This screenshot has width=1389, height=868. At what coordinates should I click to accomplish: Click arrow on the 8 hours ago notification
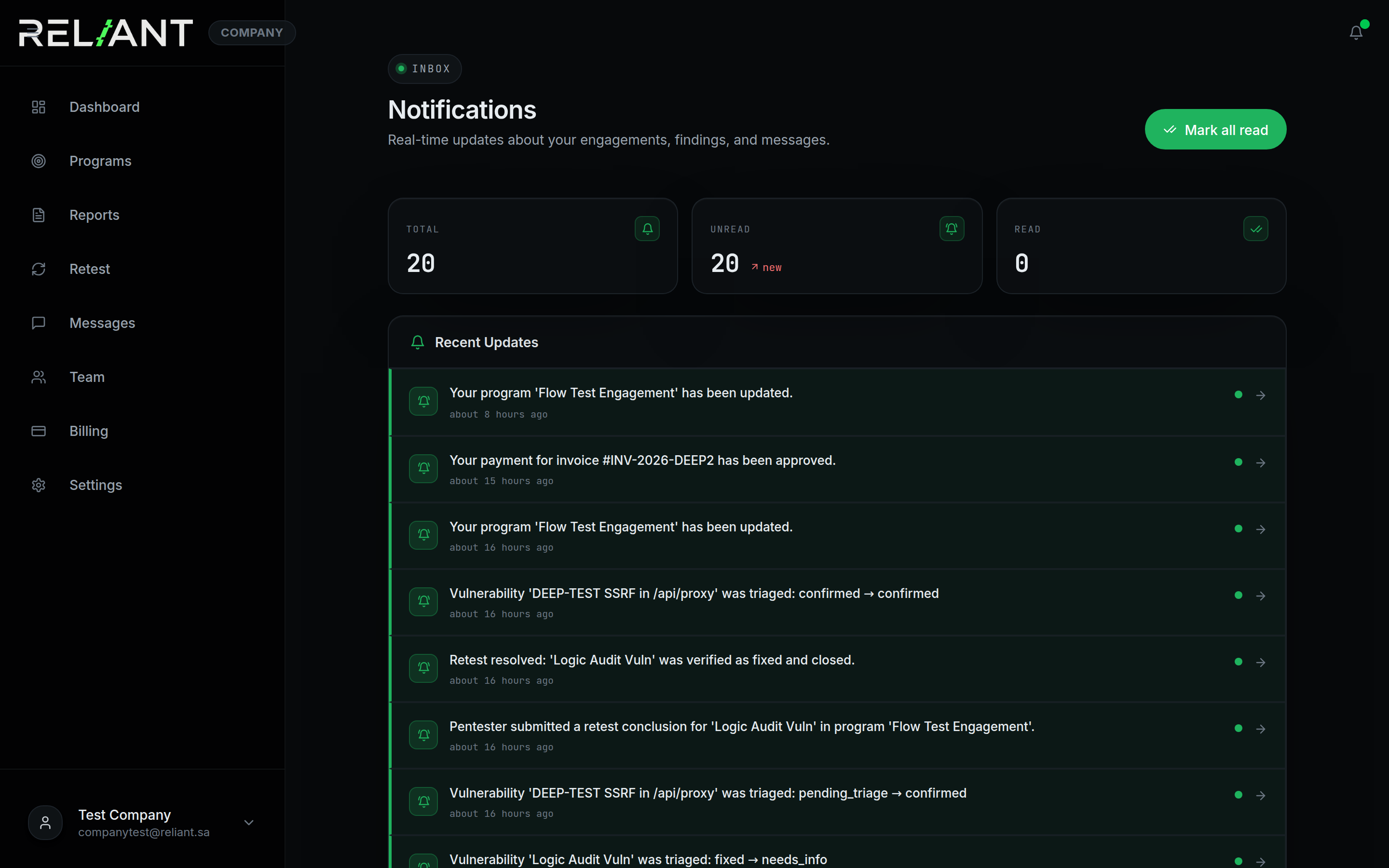click(x=1260, y=395)
